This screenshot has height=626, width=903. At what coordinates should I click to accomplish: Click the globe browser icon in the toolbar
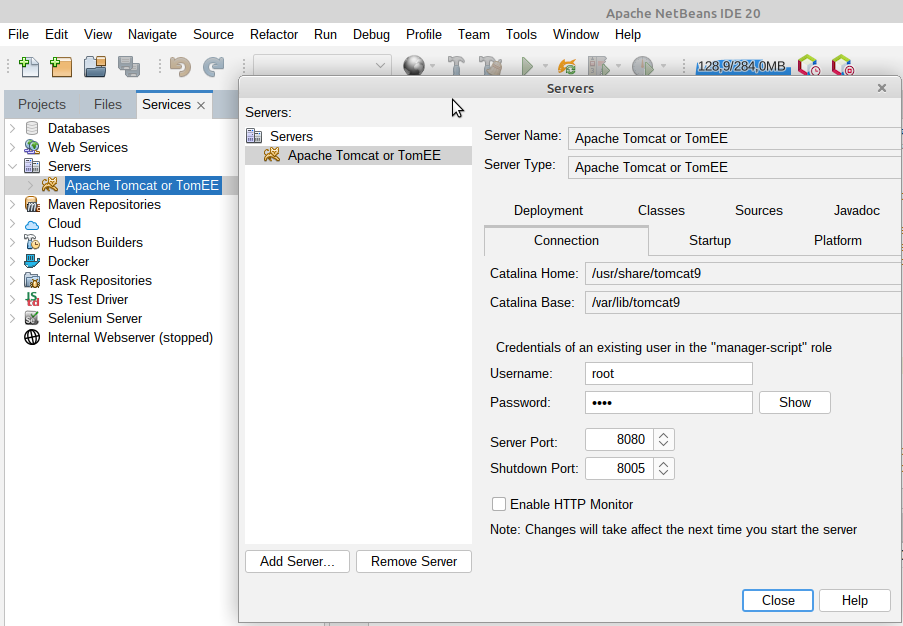click(413, 66)
